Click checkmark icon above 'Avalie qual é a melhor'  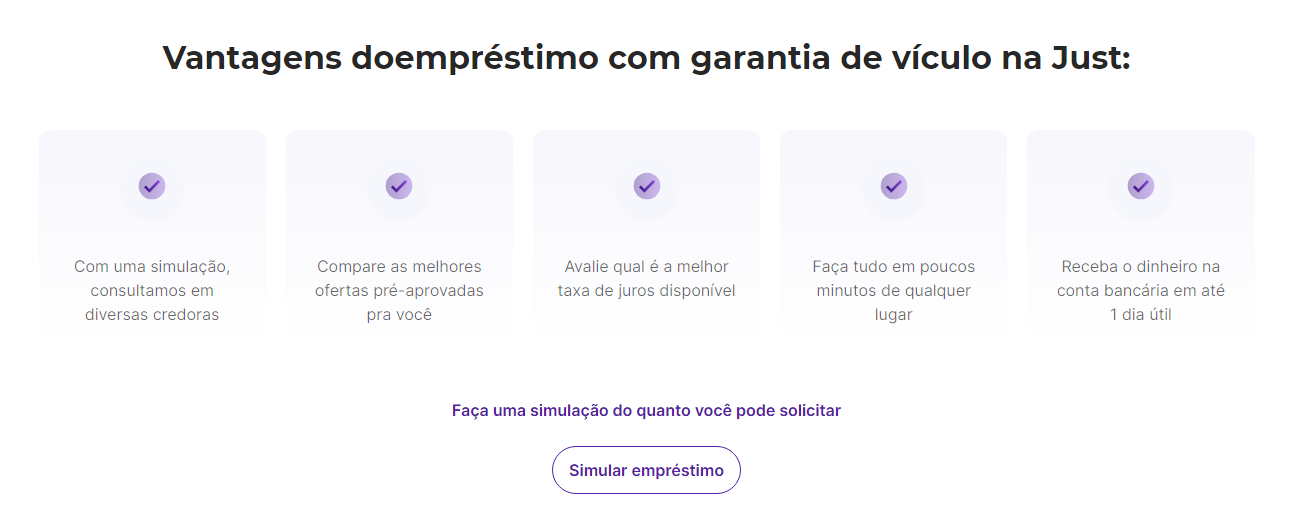pos(646,186)
